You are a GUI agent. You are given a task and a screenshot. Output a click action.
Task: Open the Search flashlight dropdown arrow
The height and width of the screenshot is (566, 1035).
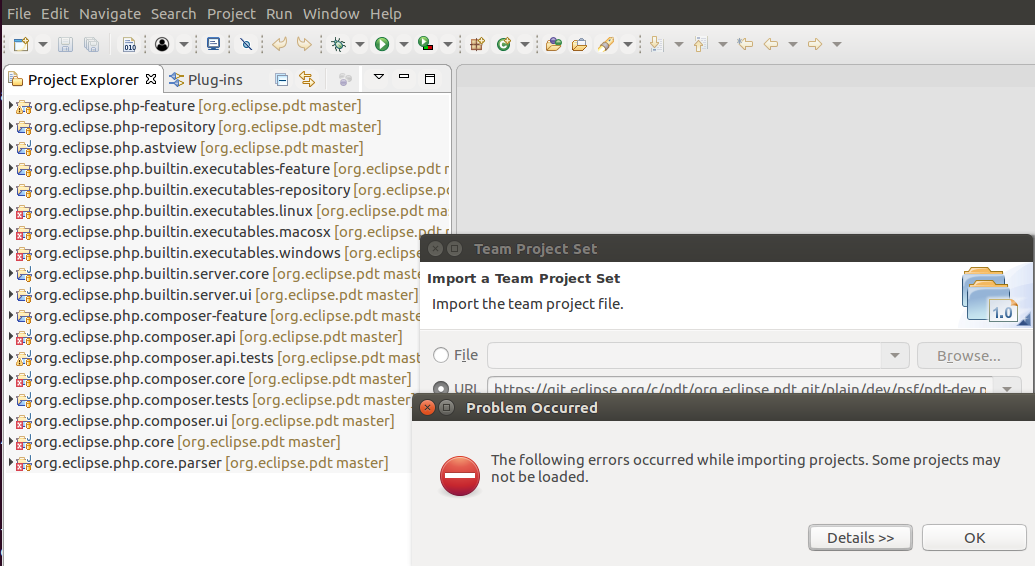[628, 44]
